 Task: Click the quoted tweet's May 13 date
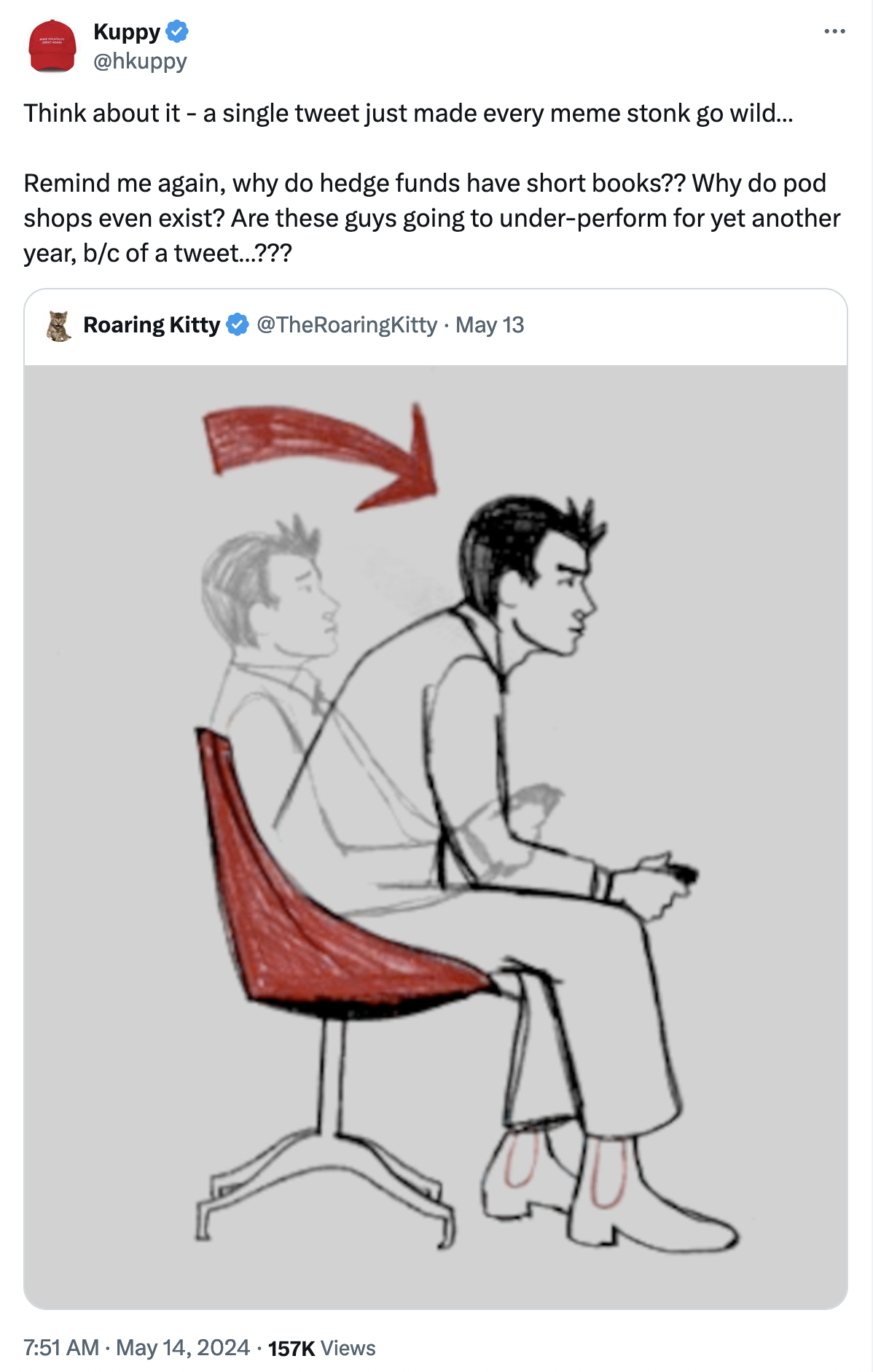point(490,324)
